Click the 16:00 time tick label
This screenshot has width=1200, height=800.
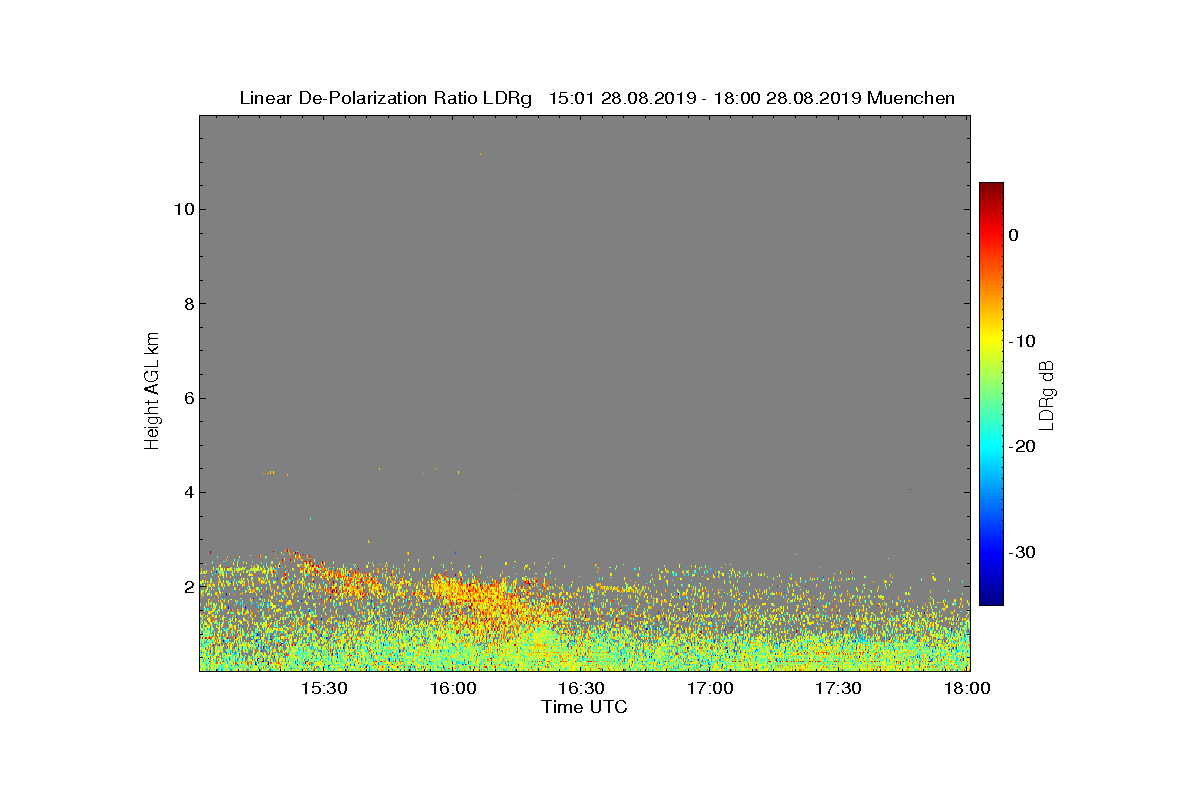(453, 688)
